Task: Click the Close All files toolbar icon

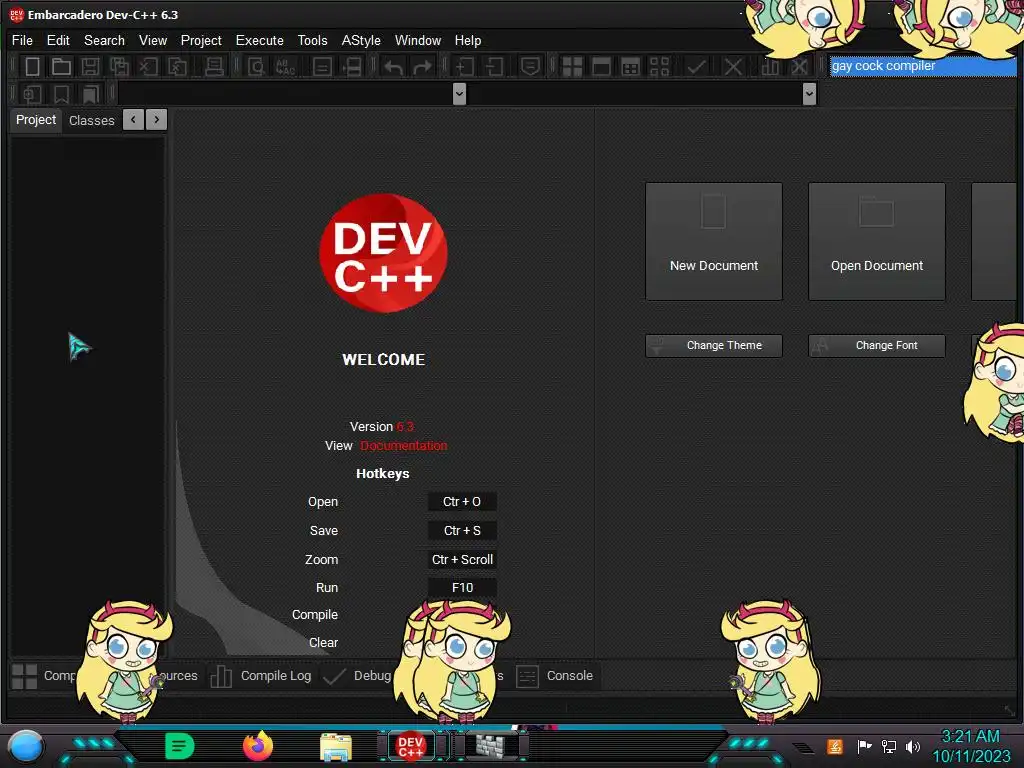Action: point(177,66)
